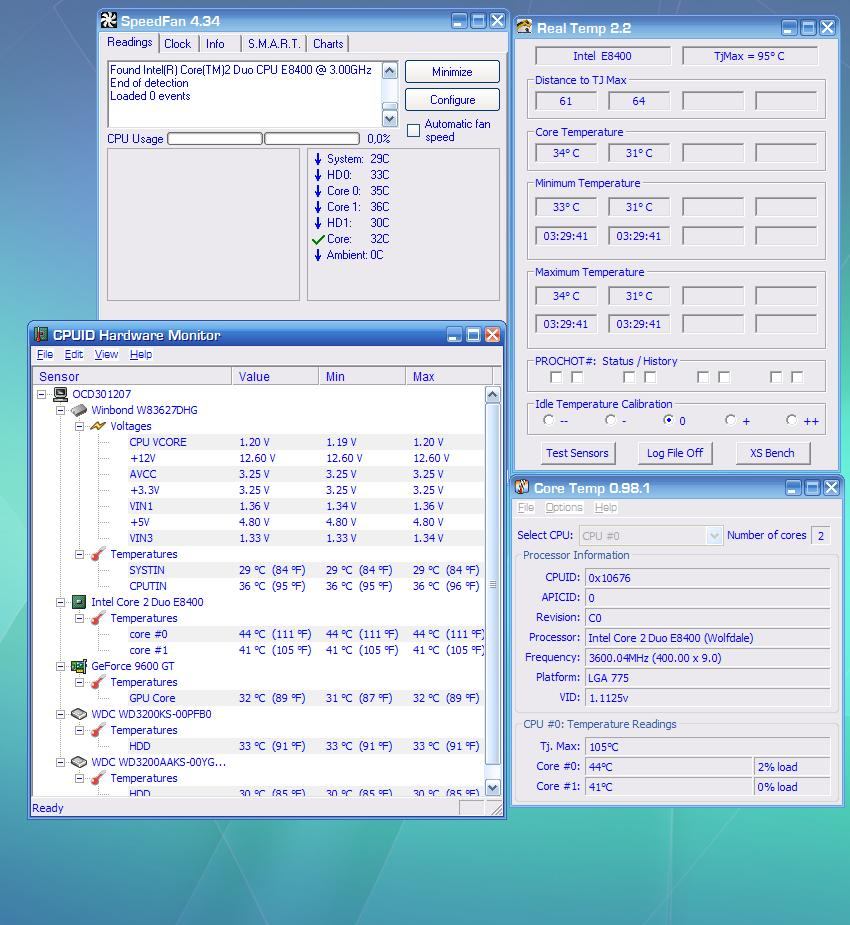Click the OCD301207 computer icon

60,393
